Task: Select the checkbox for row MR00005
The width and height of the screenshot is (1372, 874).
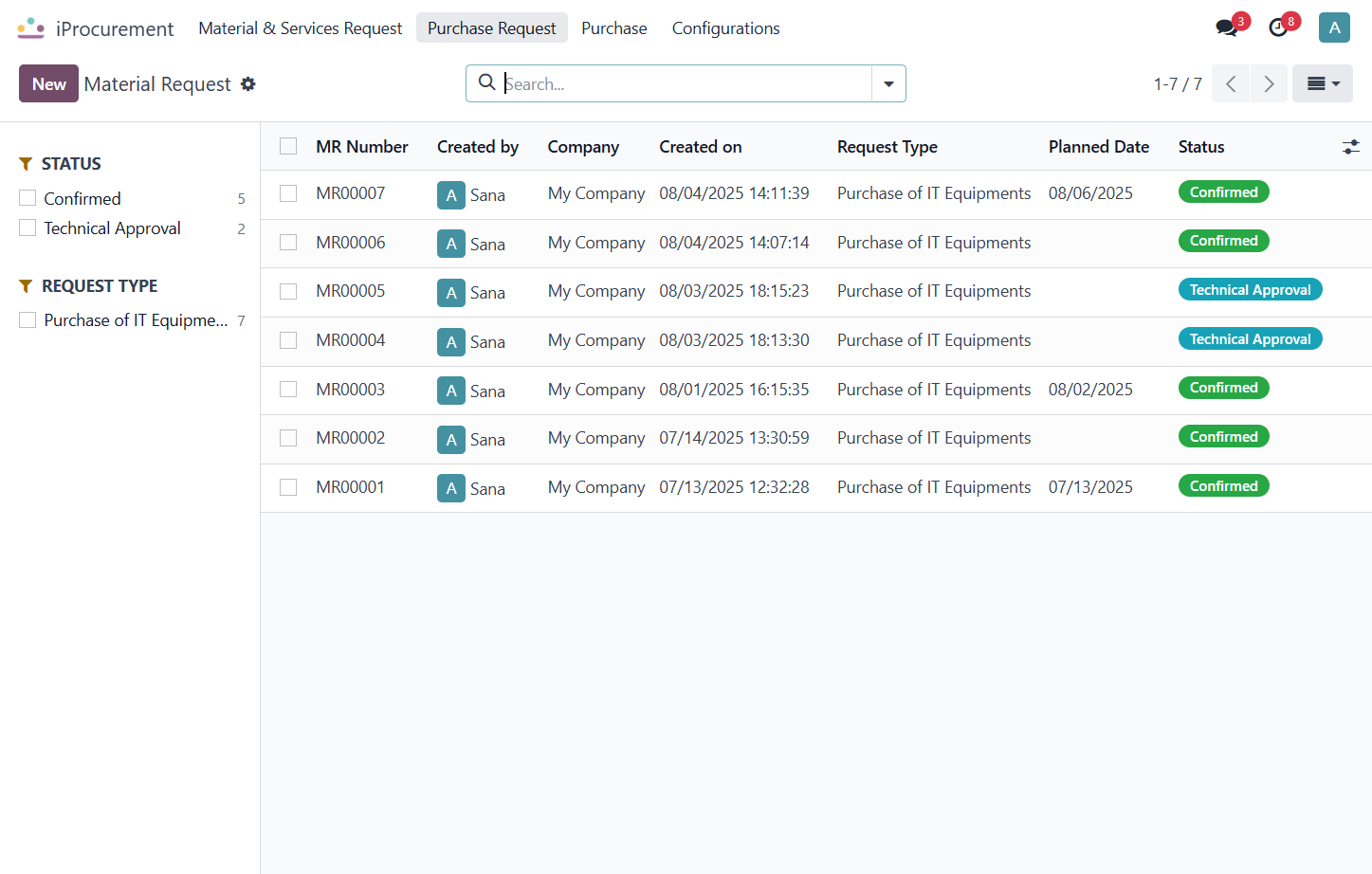Action: (x=288, y=291)
